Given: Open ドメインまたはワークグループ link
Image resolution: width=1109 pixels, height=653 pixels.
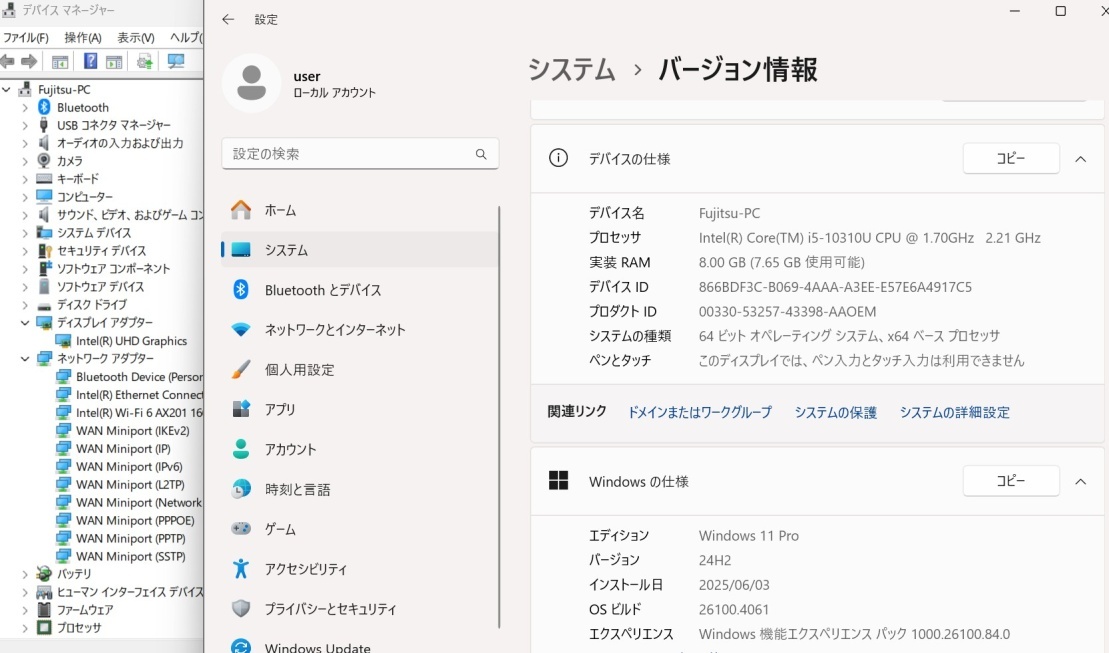Looking at the screenshot, I should pyautogui.click(x=699, y=412).
